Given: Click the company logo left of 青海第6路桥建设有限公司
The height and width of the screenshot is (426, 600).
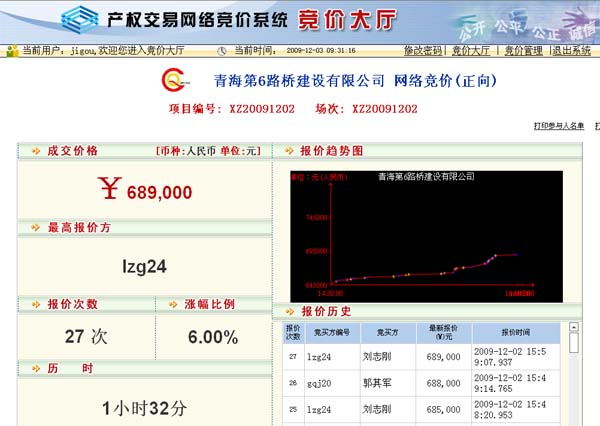Looking at the screenshot, I should 171,81.
